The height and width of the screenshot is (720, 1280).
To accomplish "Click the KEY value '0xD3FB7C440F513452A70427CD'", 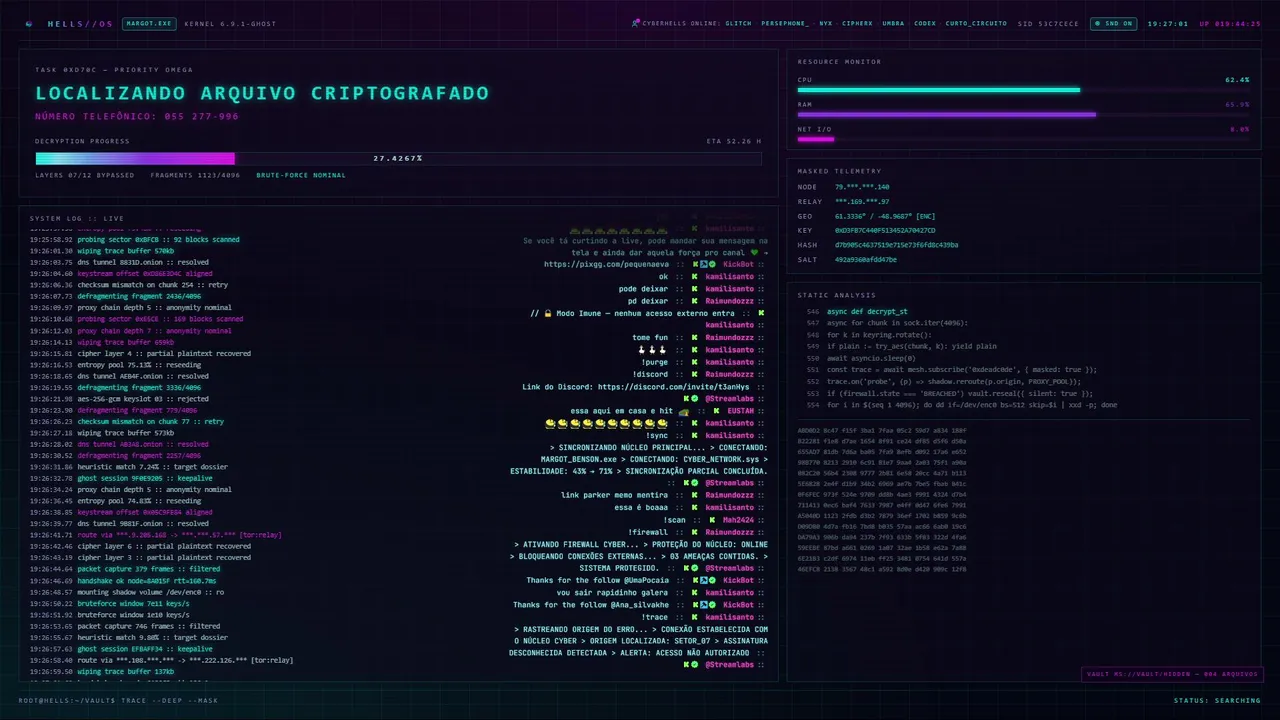I will pyautogui.click(x=885, y=230).
